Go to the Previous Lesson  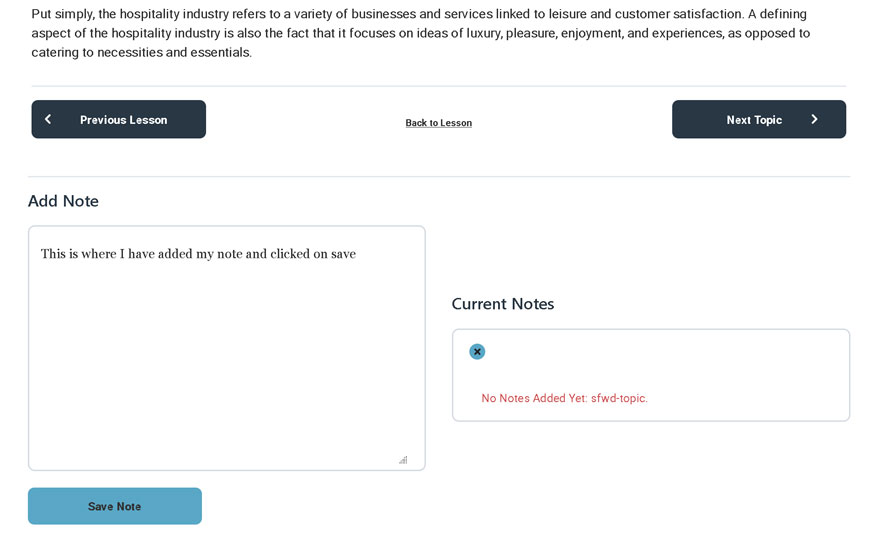tap(118, 119)
